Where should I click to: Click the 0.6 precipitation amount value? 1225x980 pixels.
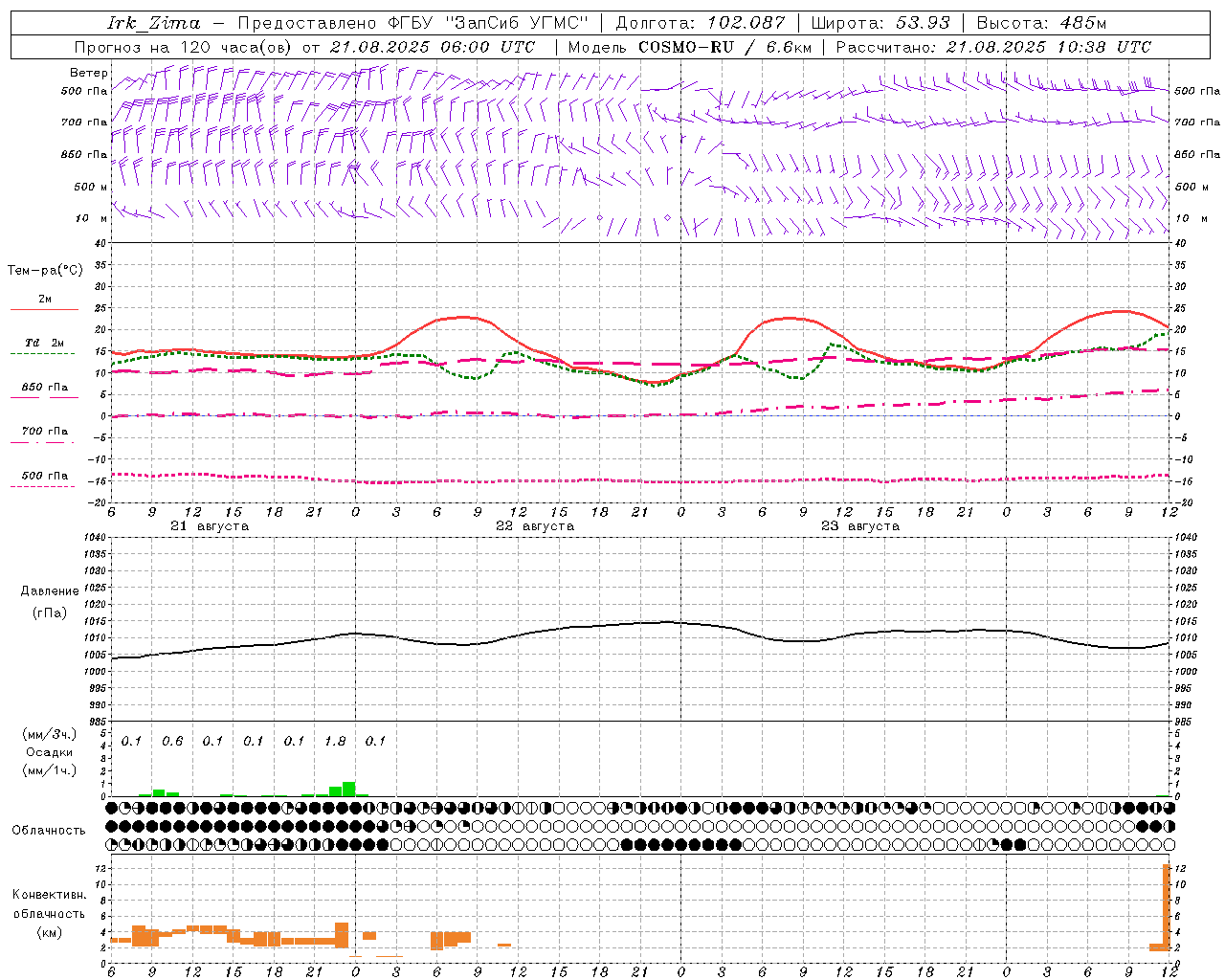click(x=172, y=742)
